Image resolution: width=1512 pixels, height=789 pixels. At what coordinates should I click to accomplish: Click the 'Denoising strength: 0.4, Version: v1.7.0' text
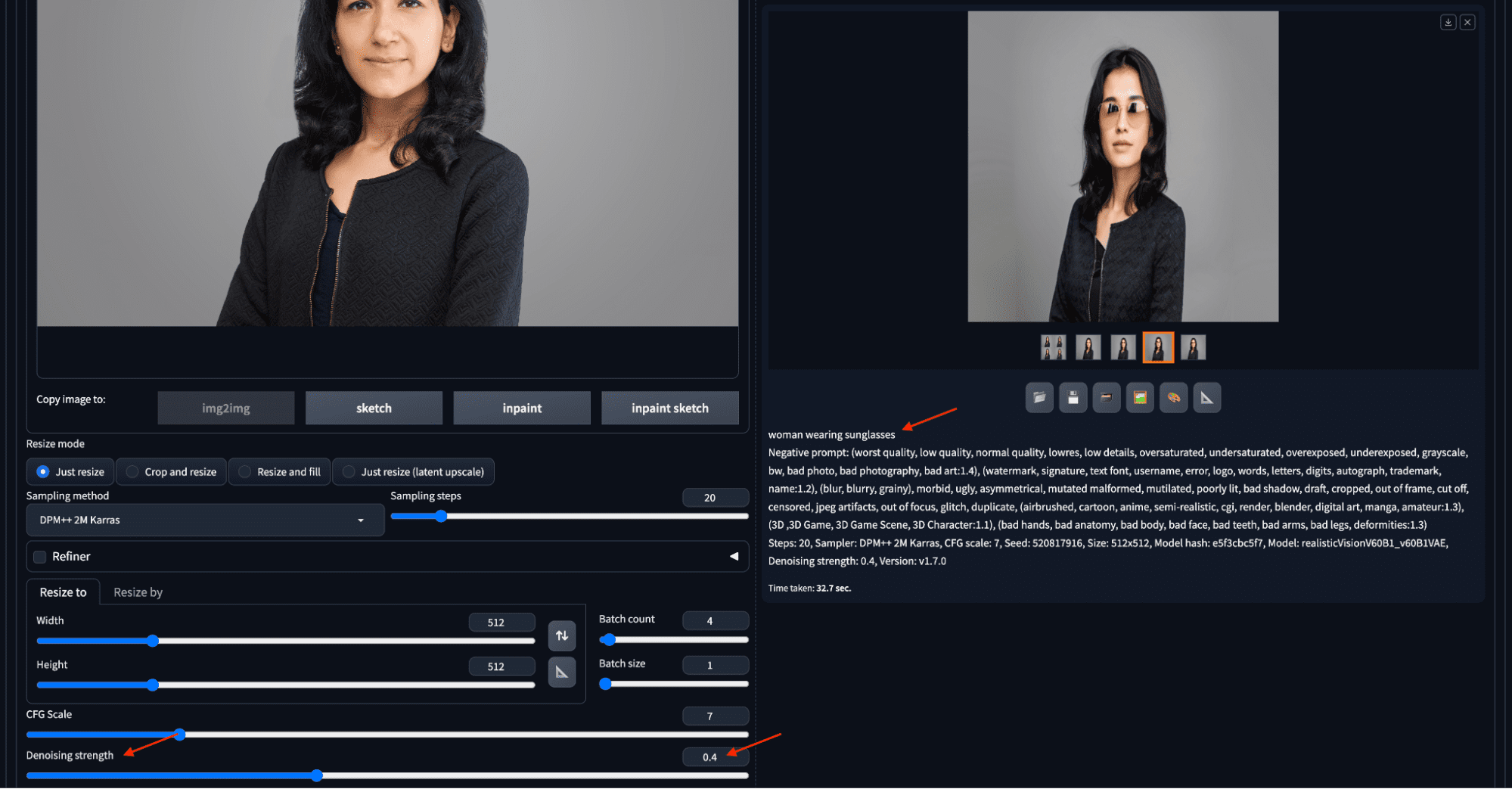857,561
